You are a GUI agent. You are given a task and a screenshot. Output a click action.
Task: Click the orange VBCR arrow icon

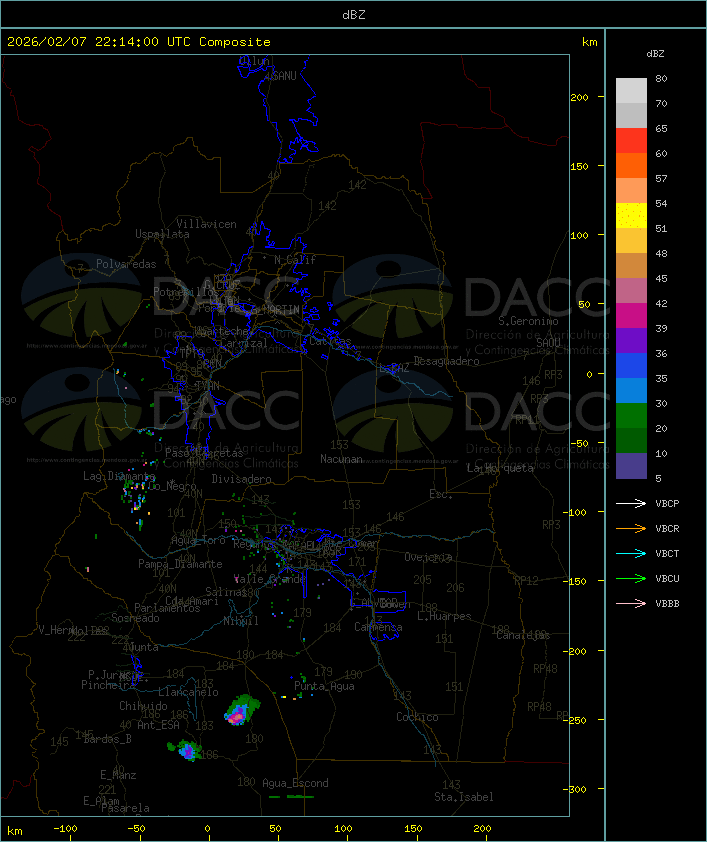pos(631,528)
